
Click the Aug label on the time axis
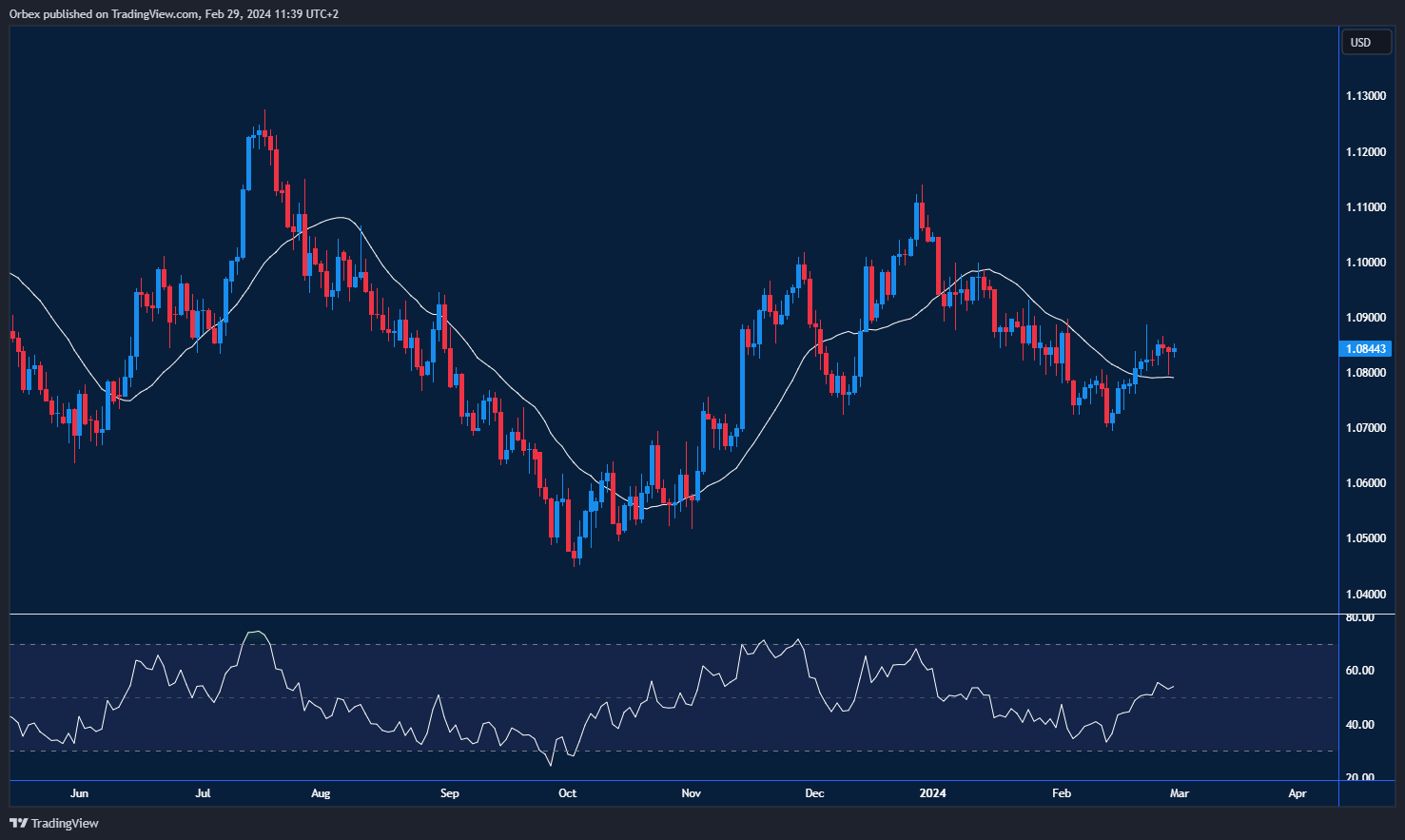tap(321, 793)
